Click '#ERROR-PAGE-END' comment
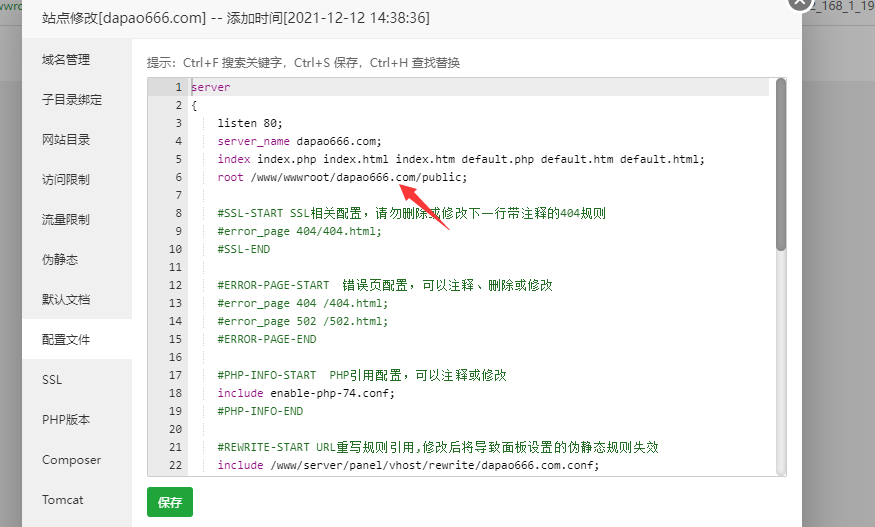The image size is (875, 527). (x=267, y=339)
